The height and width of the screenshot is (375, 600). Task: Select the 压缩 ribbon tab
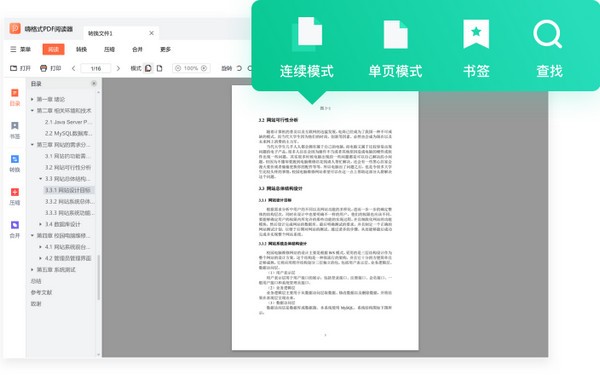pos(109,49)
